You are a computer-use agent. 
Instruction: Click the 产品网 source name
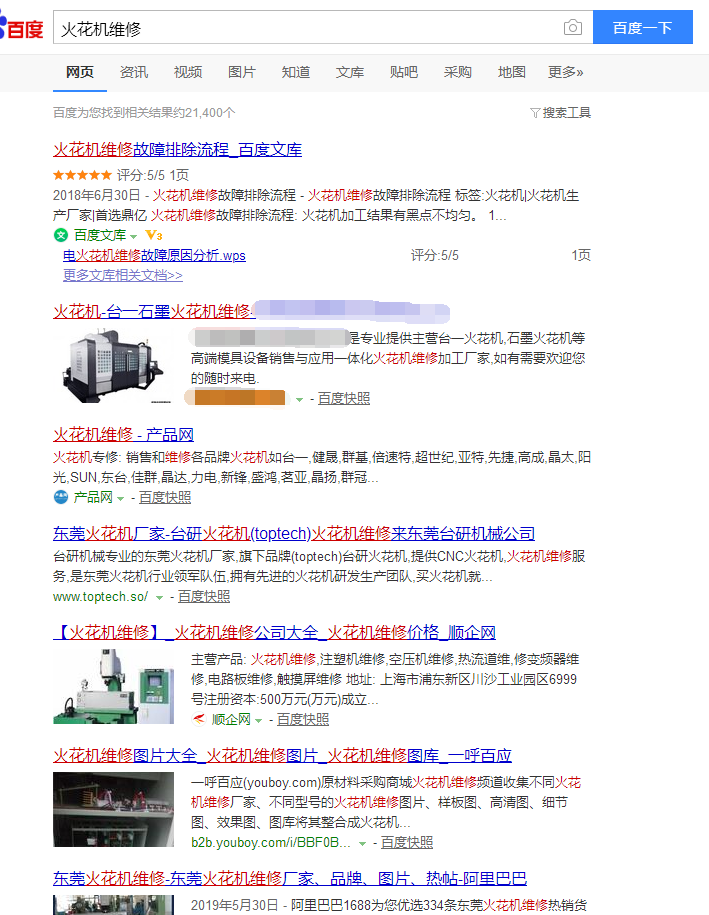tap(93, 497)
